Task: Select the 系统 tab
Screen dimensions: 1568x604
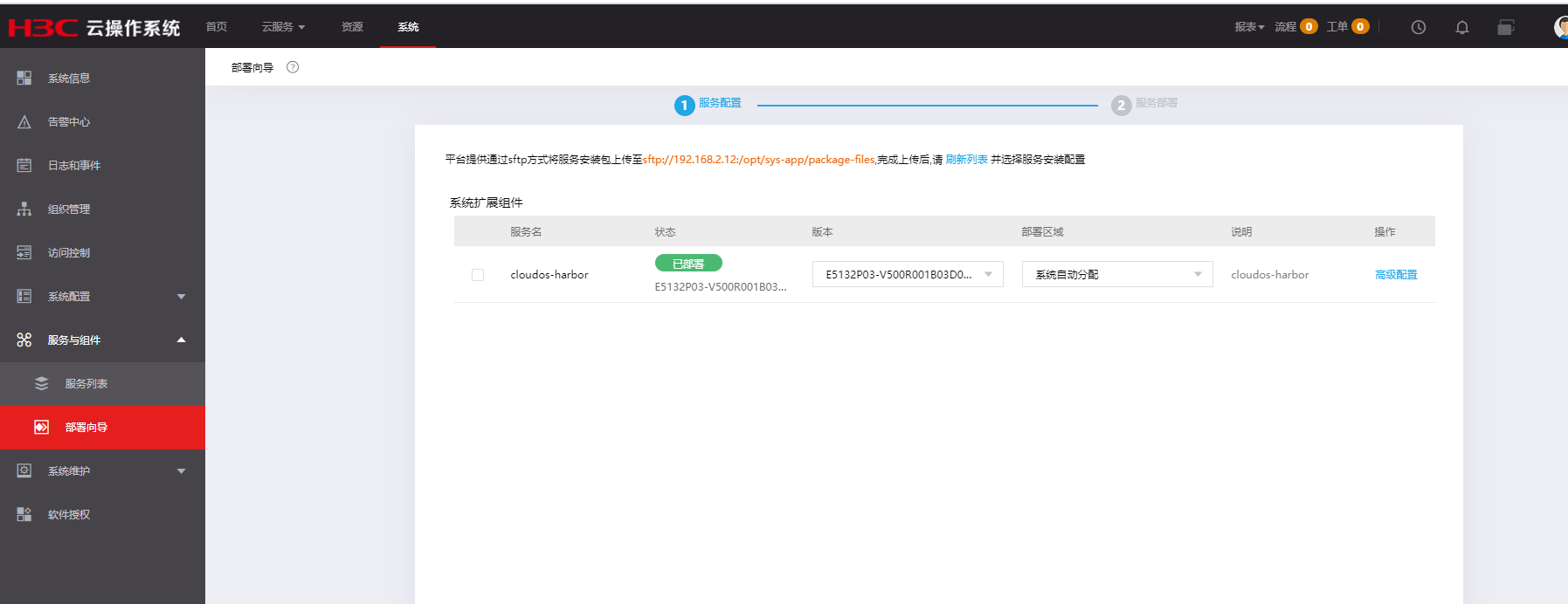Action: (x=408, y=27)
